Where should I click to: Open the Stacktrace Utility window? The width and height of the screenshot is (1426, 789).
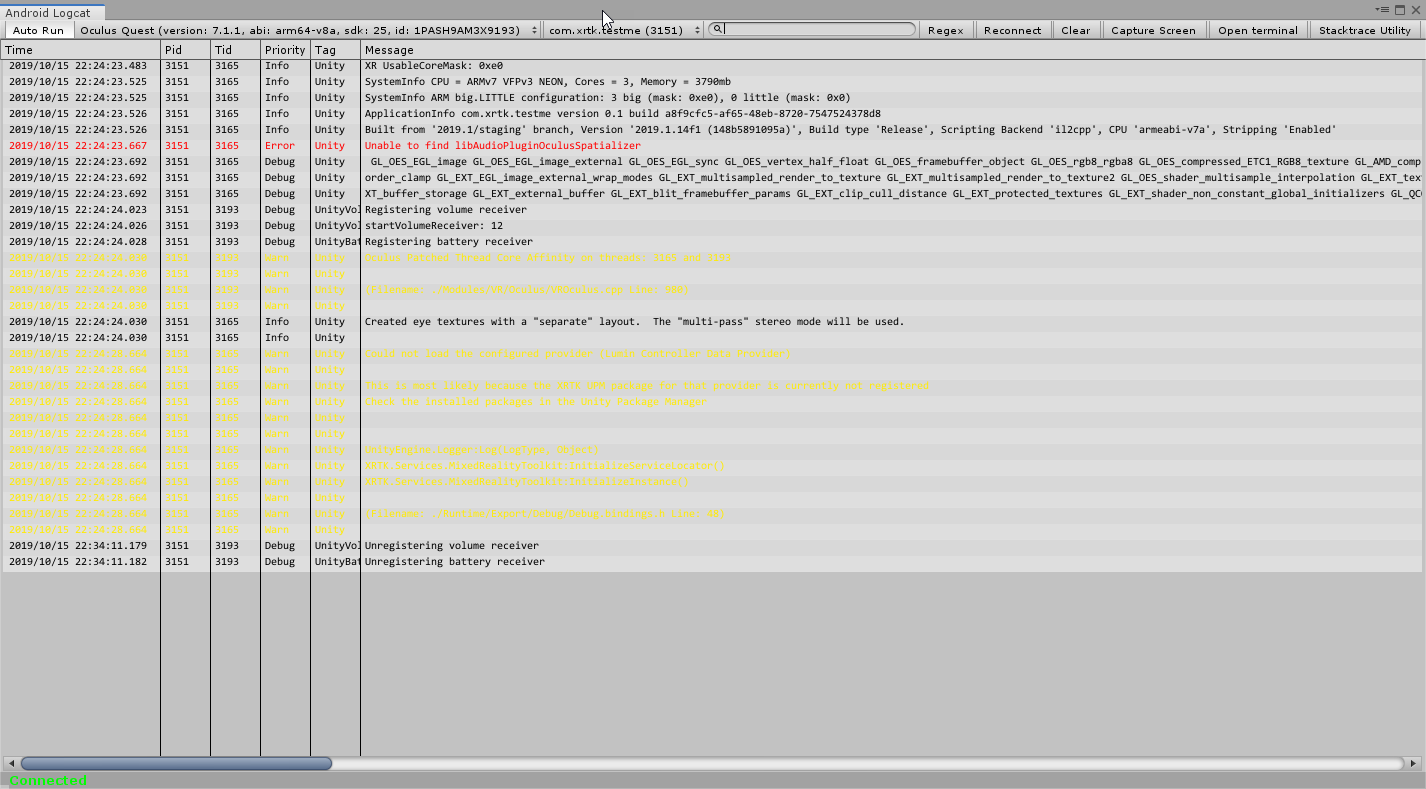pyautogui.click(x=1364, y=30)
